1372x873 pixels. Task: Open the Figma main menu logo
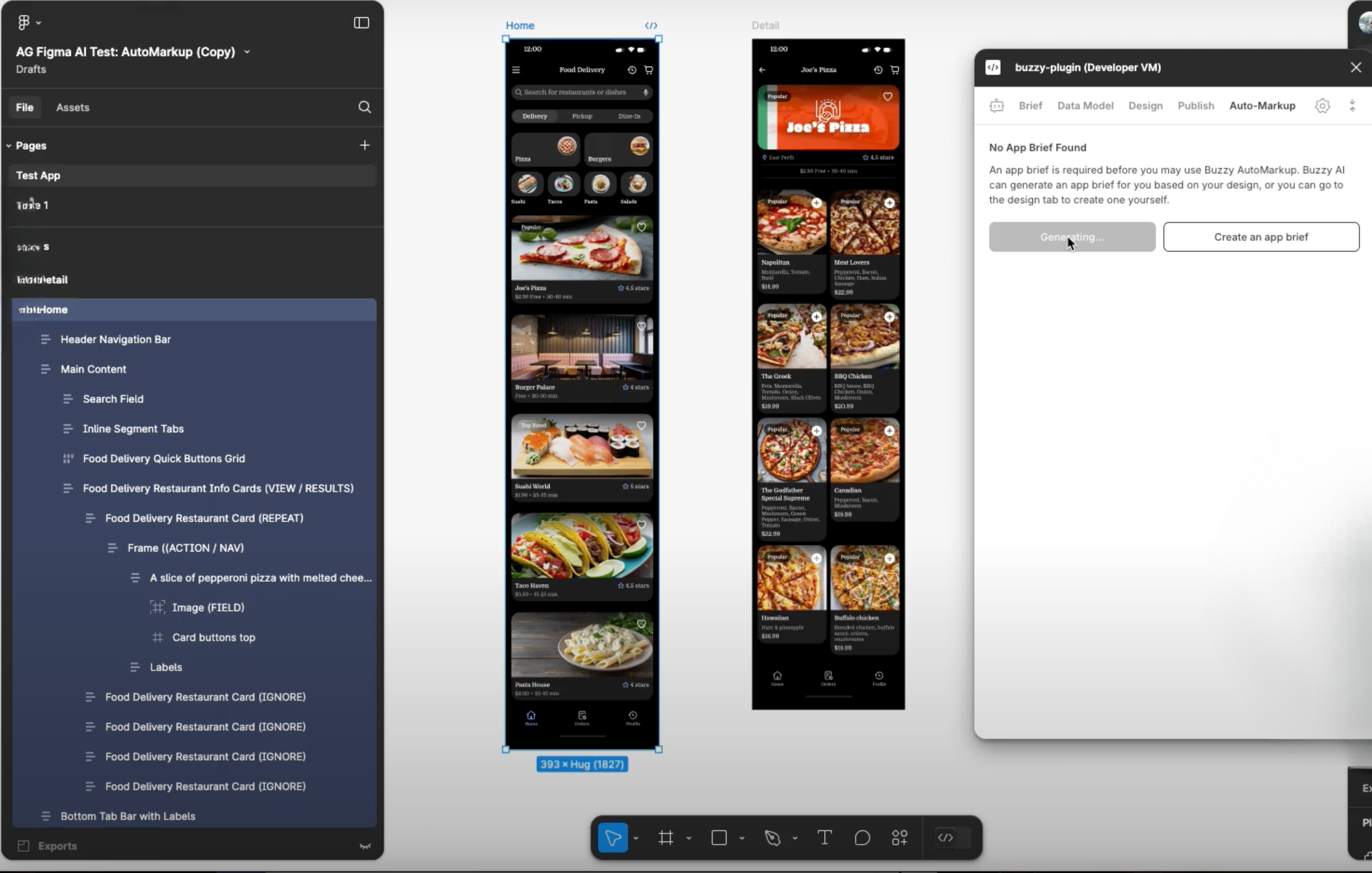coord(24,22)
